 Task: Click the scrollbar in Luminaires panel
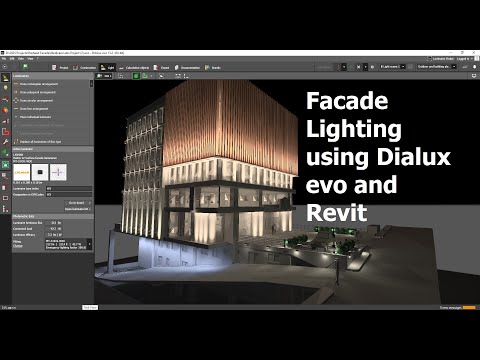coord(92,83)
